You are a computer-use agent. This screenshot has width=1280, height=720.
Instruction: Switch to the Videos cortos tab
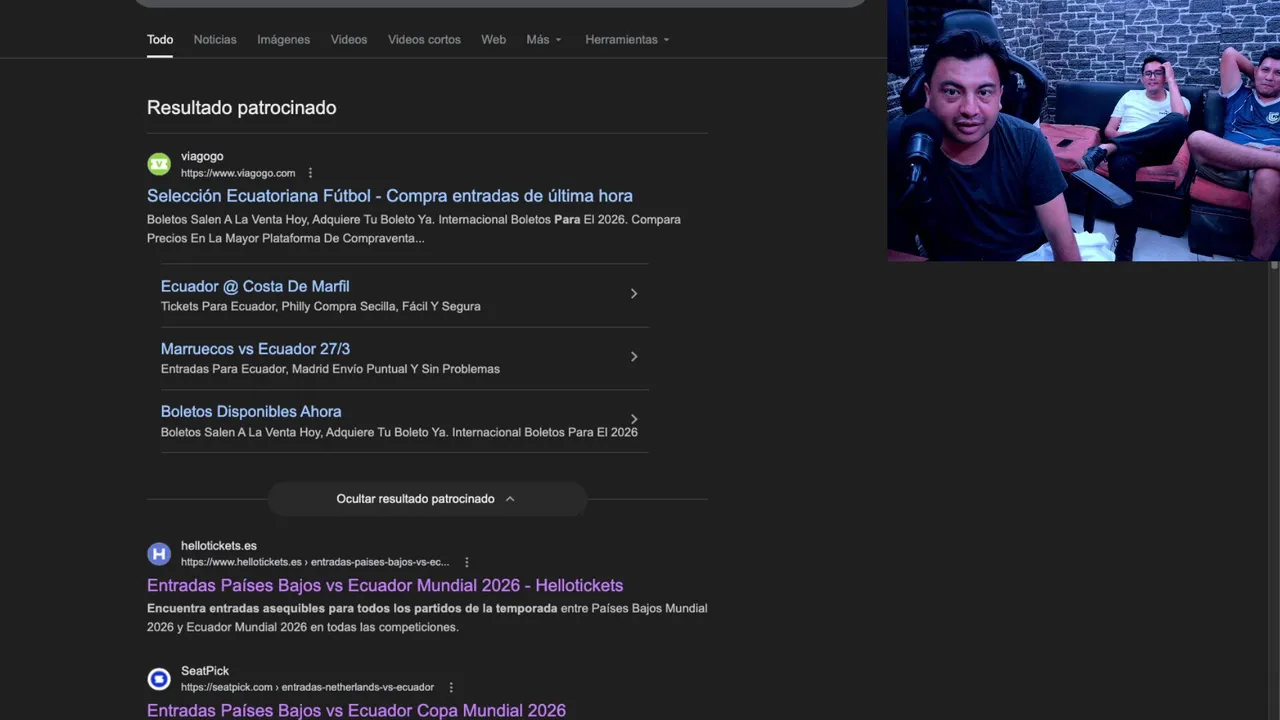tap(424, 40)
